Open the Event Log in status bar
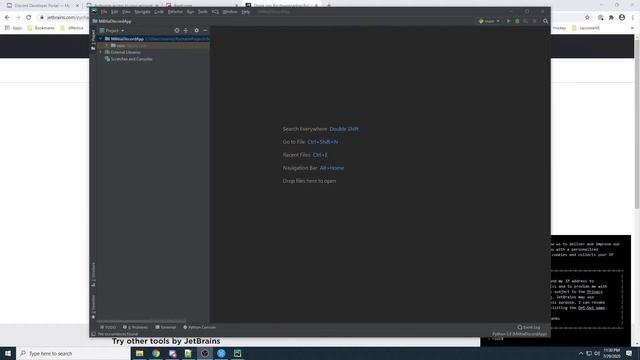 [529, 327]
